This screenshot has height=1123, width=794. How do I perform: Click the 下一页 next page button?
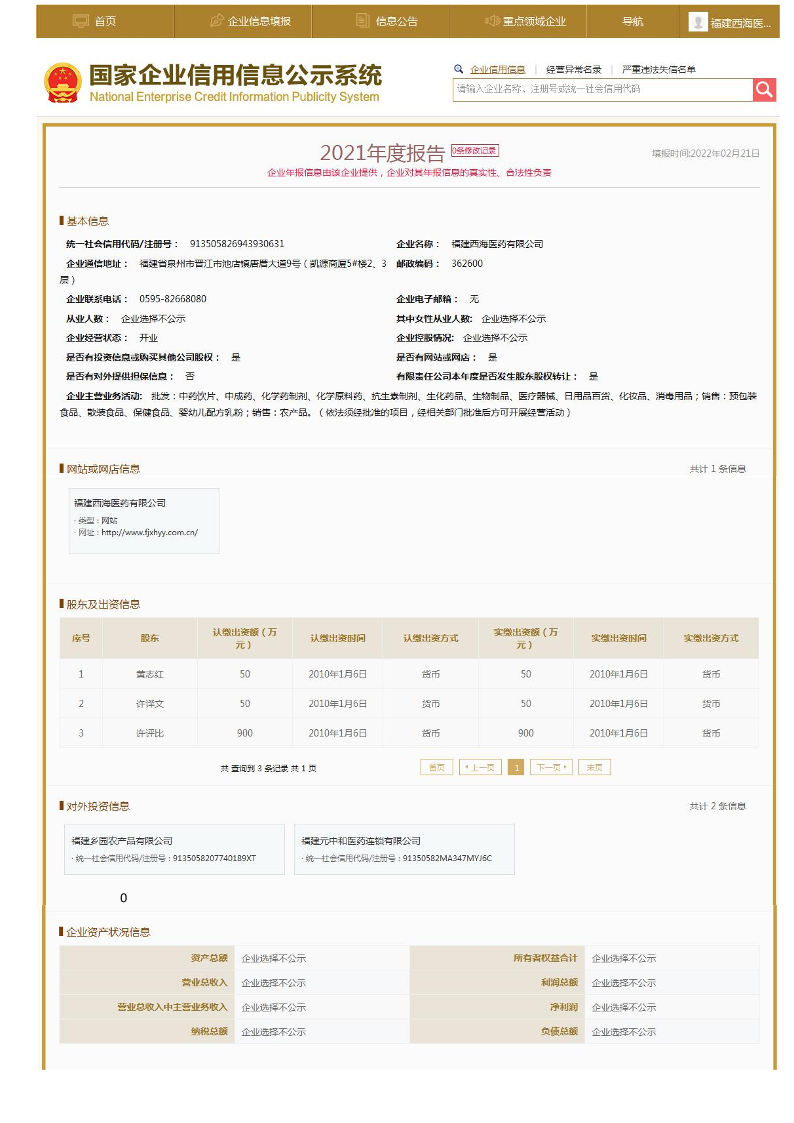(551, 767)
